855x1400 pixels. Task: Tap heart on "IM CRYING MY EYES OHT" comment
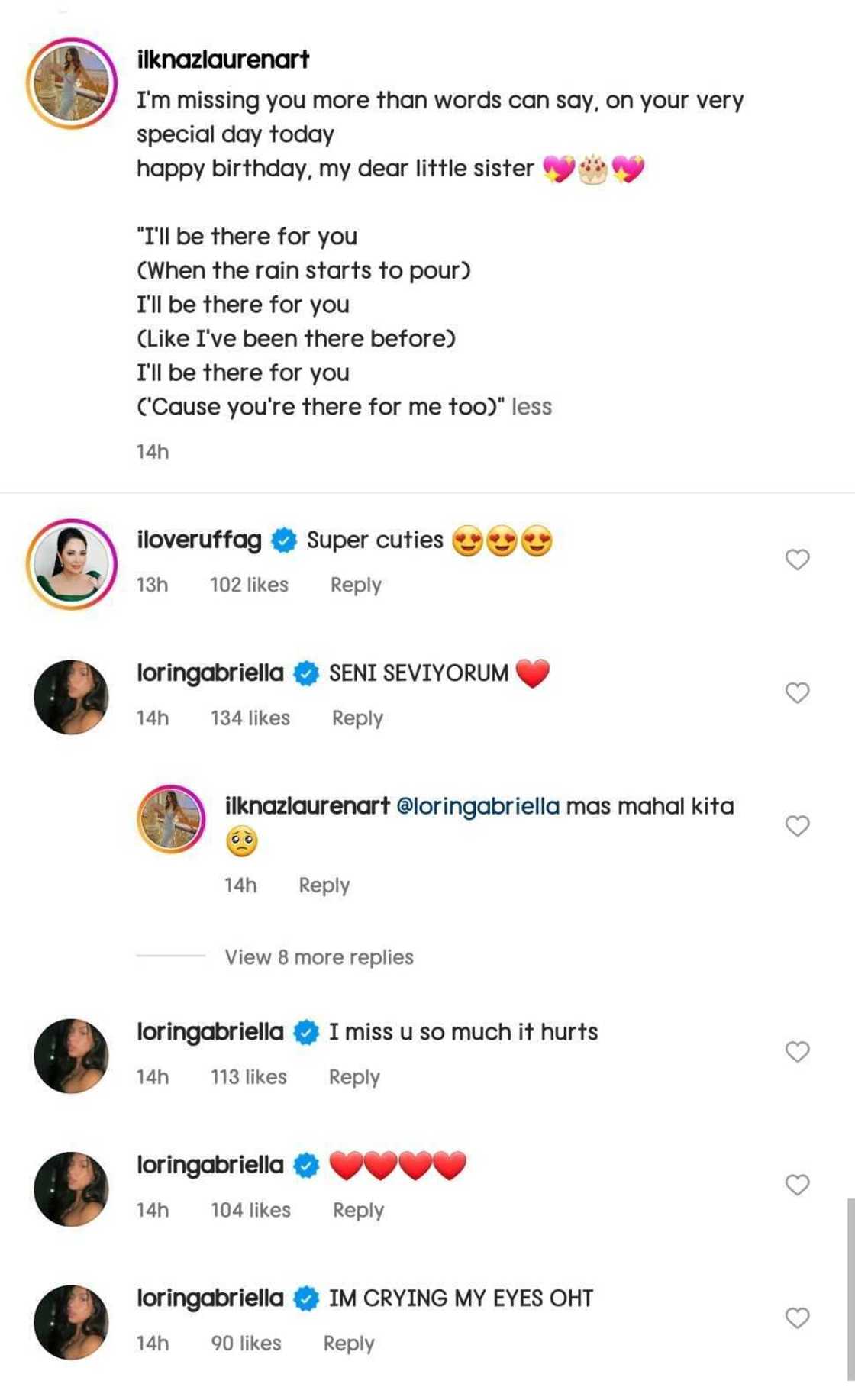(797, 1318)
